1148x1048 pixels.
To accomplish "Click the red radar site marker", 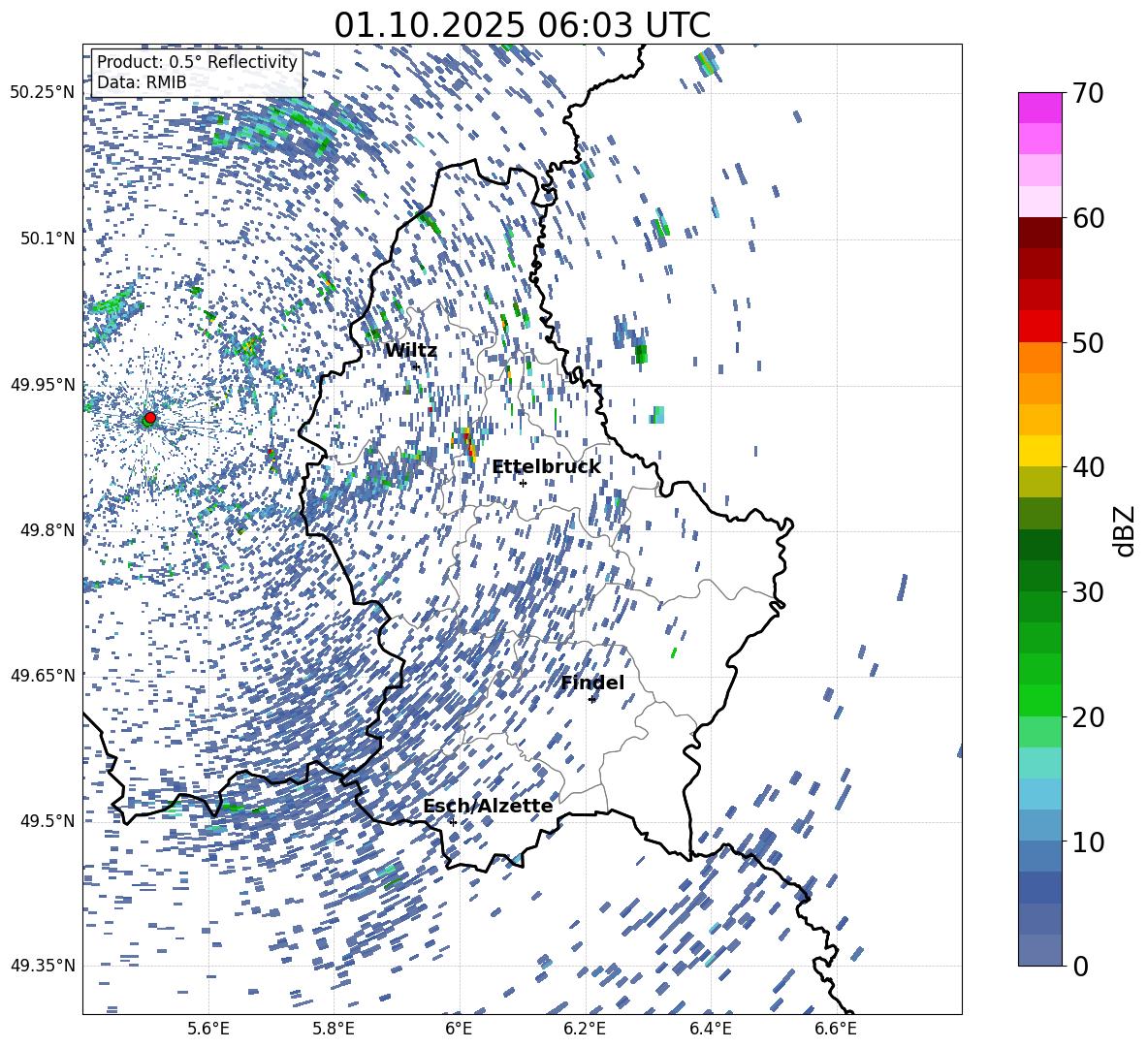I will (x=149, y=418).
